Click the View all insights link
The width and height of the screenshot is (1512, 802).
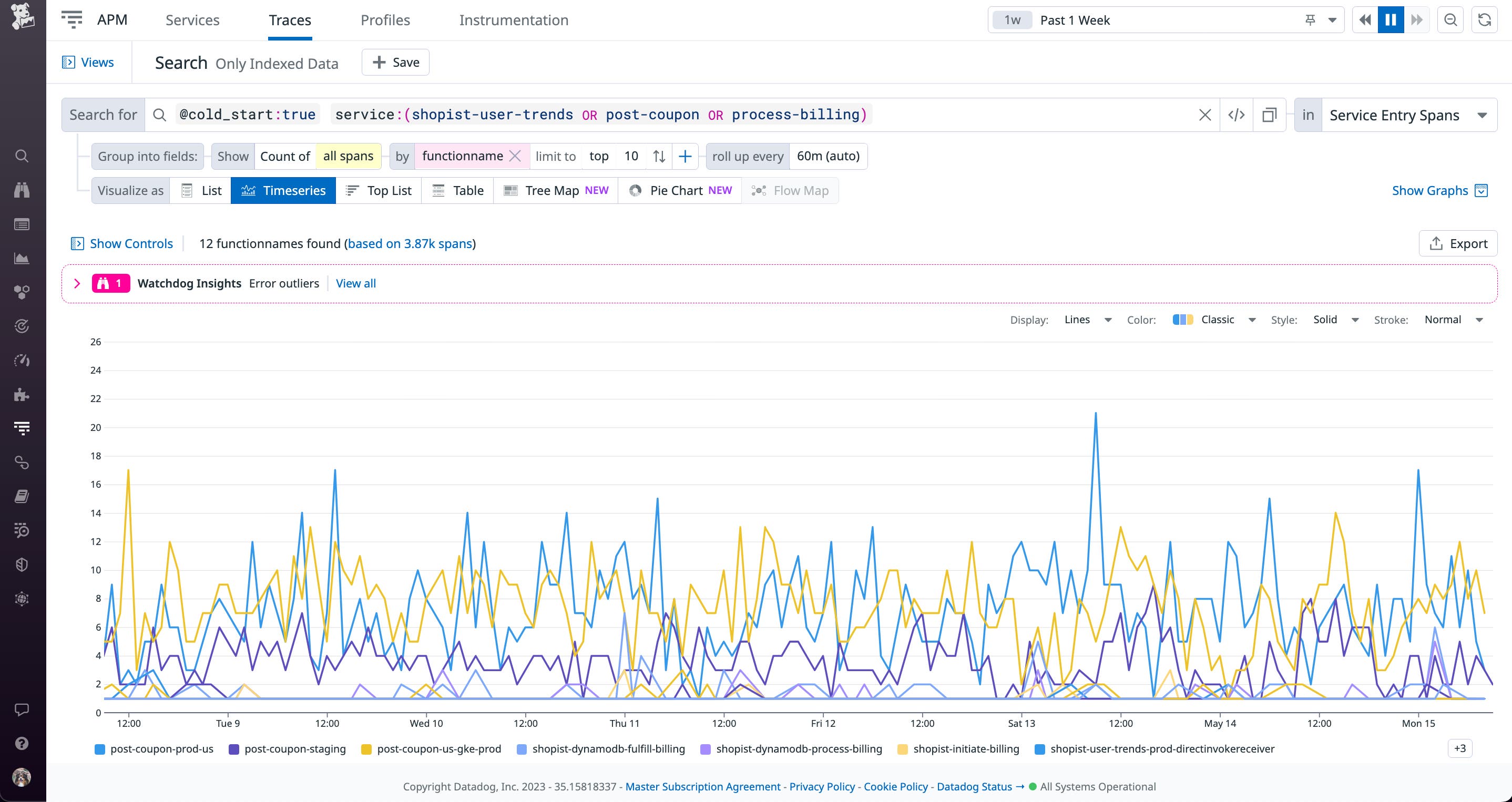pyautogui.click(x=356, y=283)
